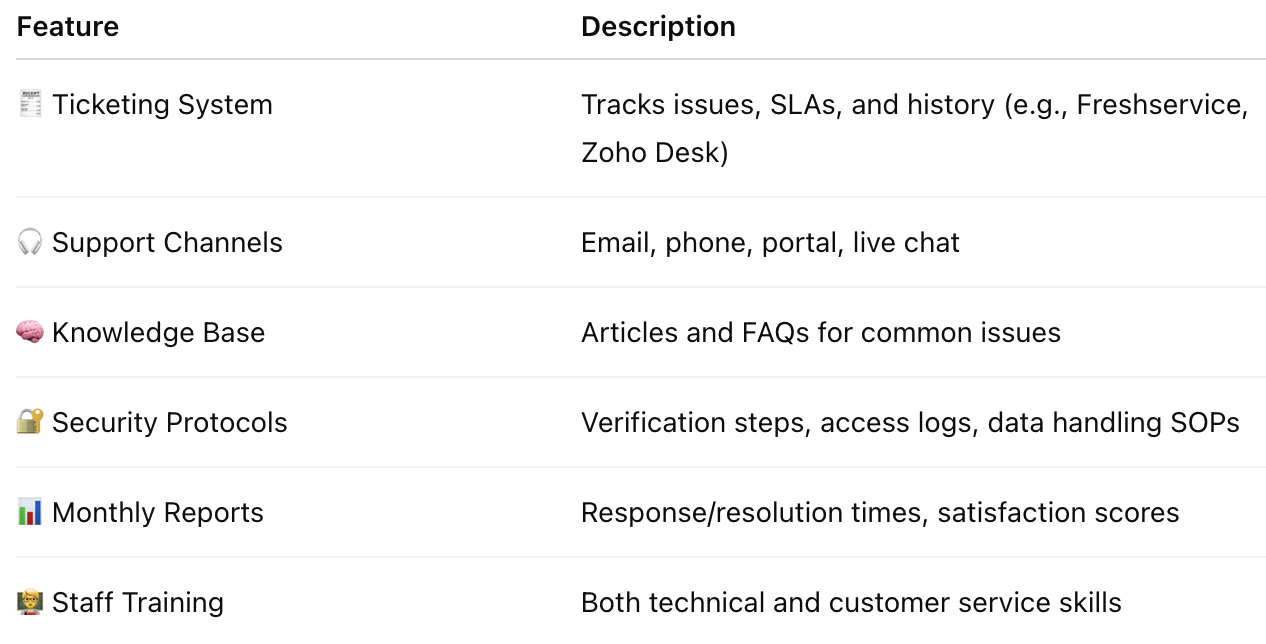Screen dimensions: 1266x644
Task: Click the receipt icon beside Ticketing System
Action: pos(30,104)
